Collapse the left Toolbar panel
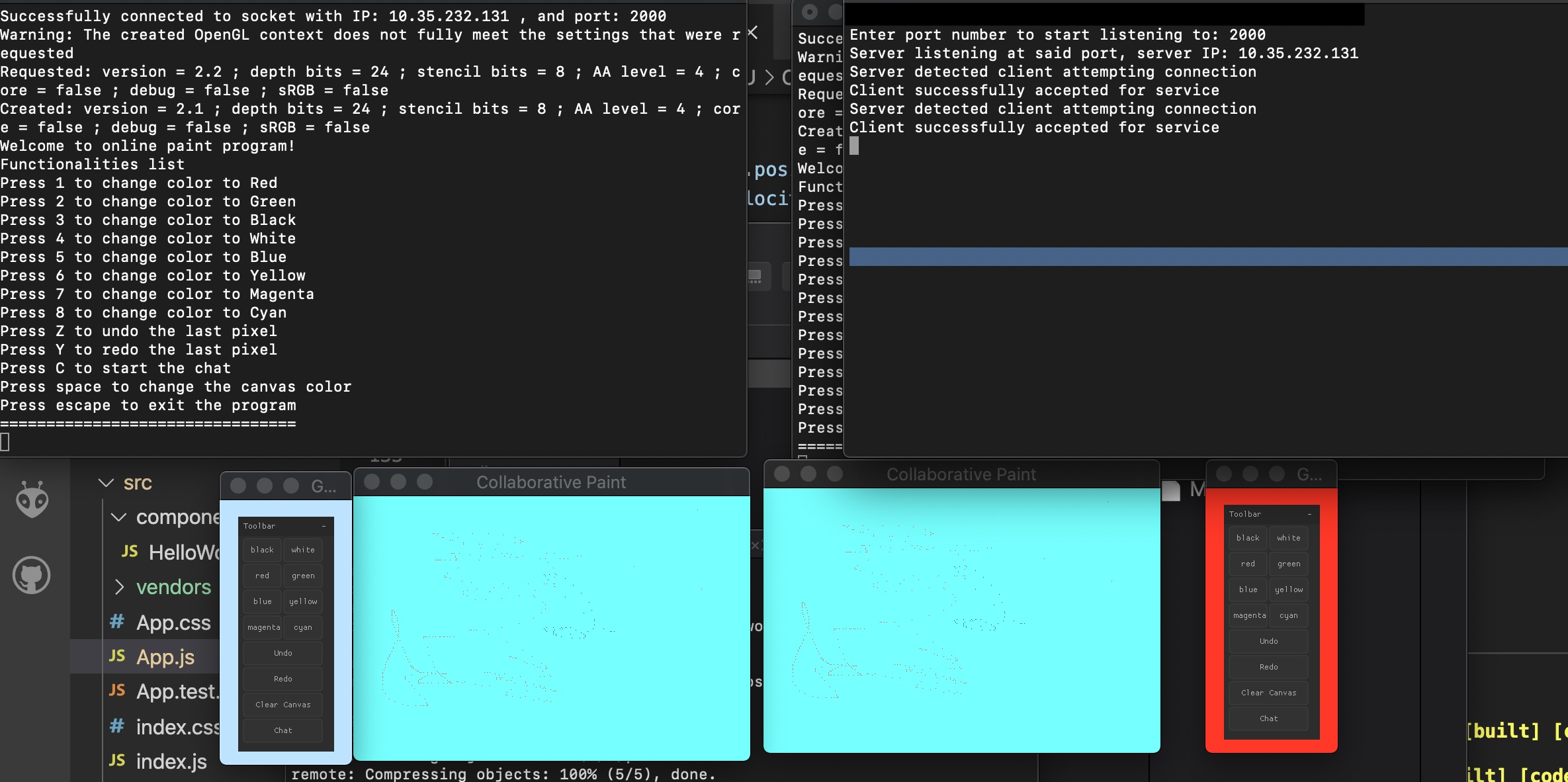1568x782 pixels. coord(324,525)
